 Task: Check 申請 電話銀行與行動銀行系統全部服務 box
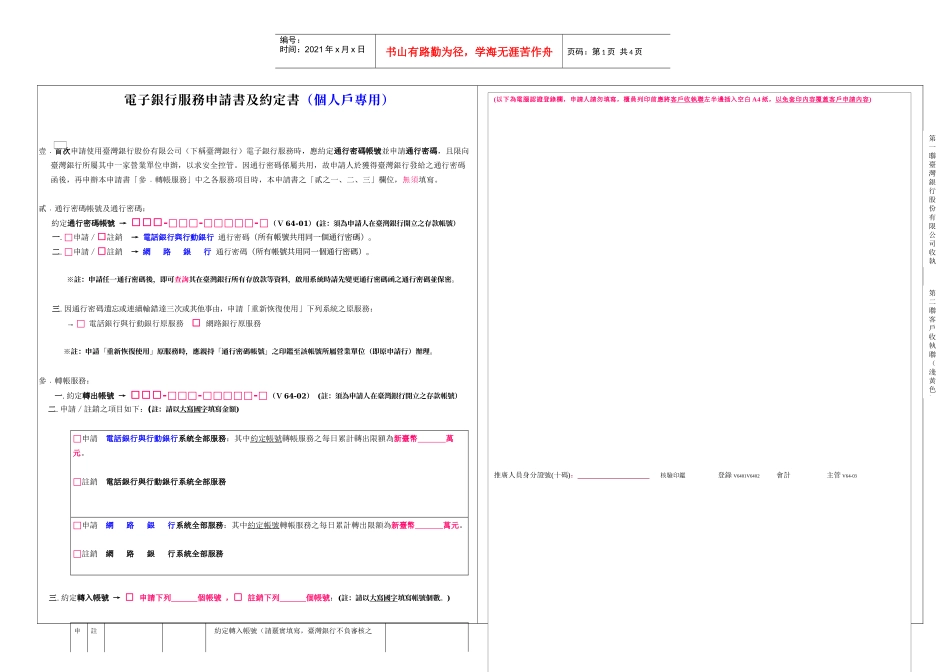[77, 439]
